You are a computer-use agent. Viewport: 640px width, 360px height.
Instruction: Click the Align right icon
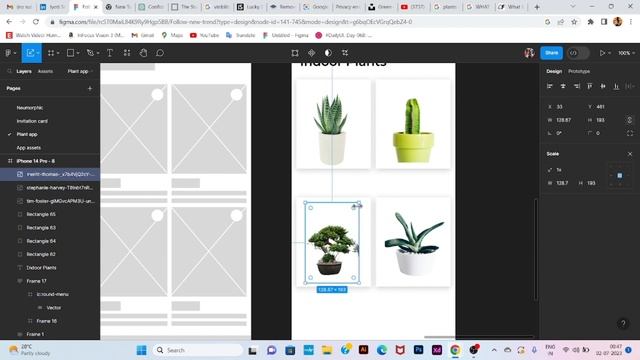pos(576,86)
